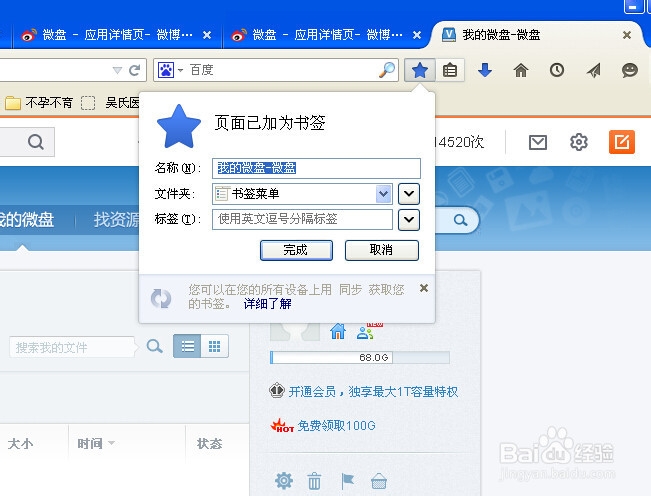Click the search icon in blue banner

[460, 220]
